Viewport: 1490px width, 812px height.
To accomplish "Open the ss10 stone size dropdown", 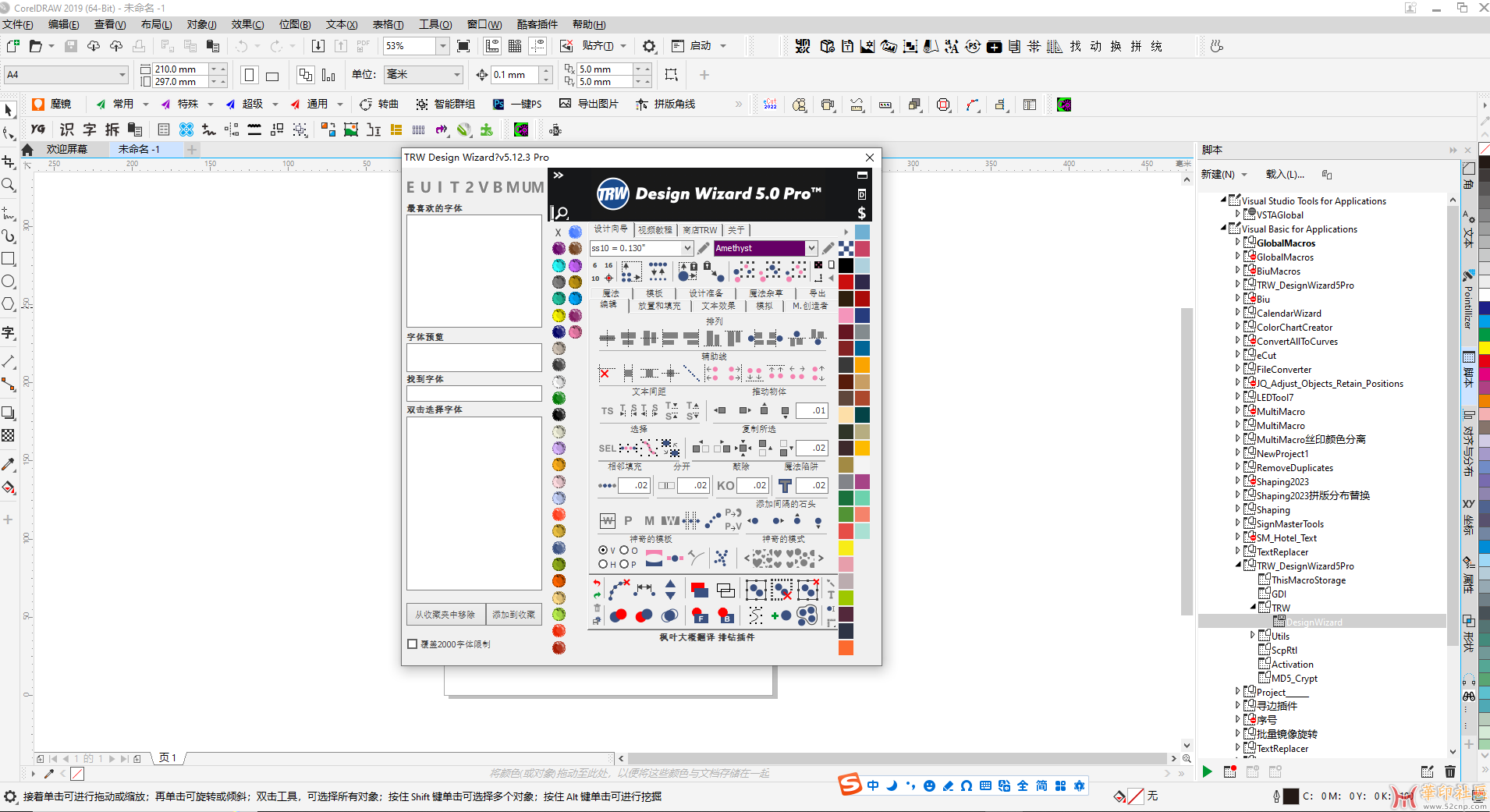I will pos(687,248).
